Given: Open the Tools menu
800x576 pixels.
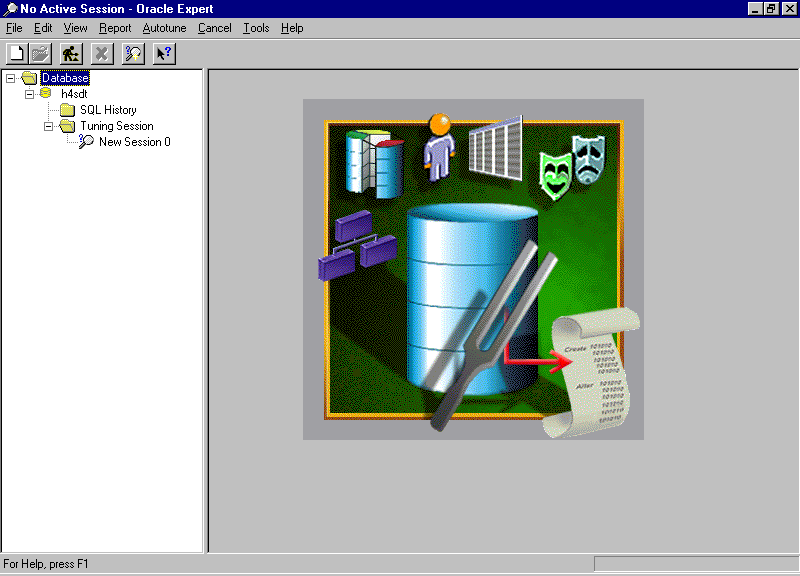Looking at the screenshot, I should (256, 28).
